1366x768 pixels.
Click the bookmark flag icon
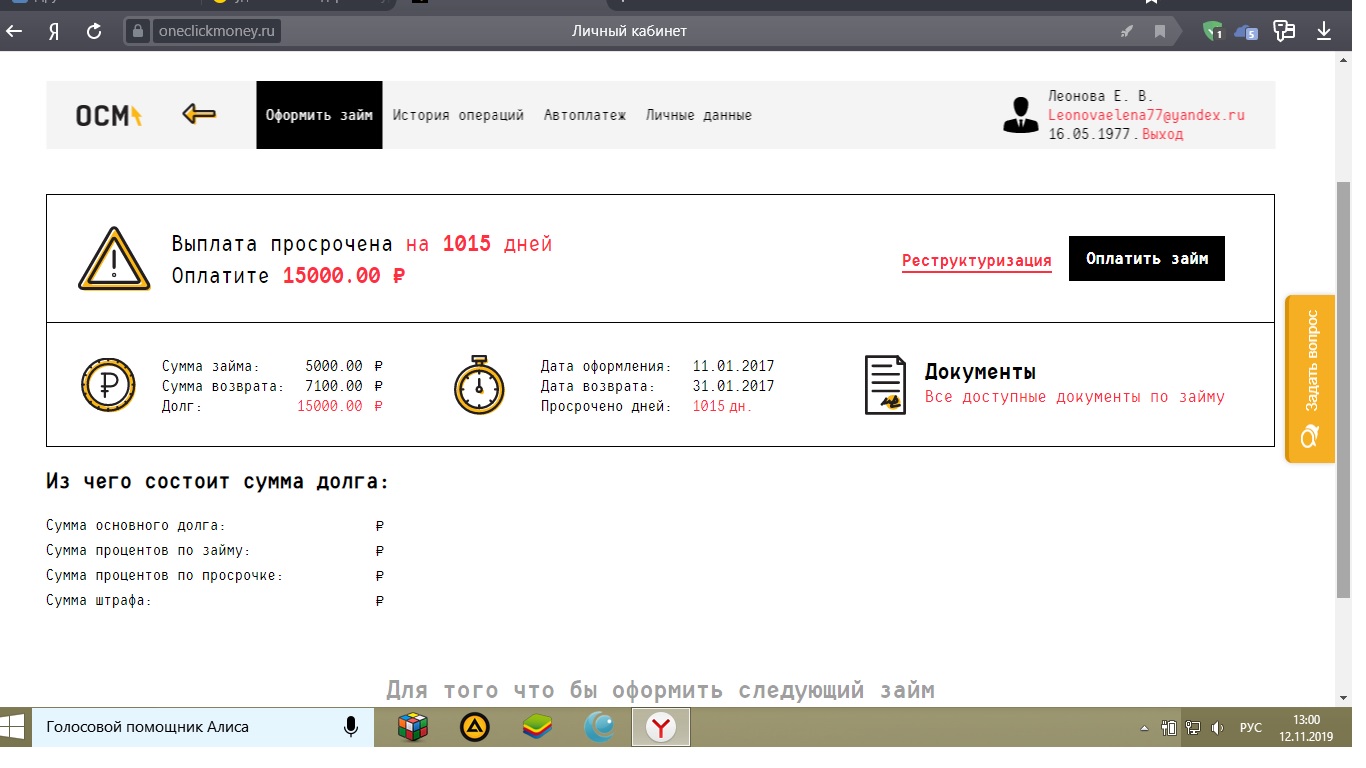click(x=1160, y=31)
